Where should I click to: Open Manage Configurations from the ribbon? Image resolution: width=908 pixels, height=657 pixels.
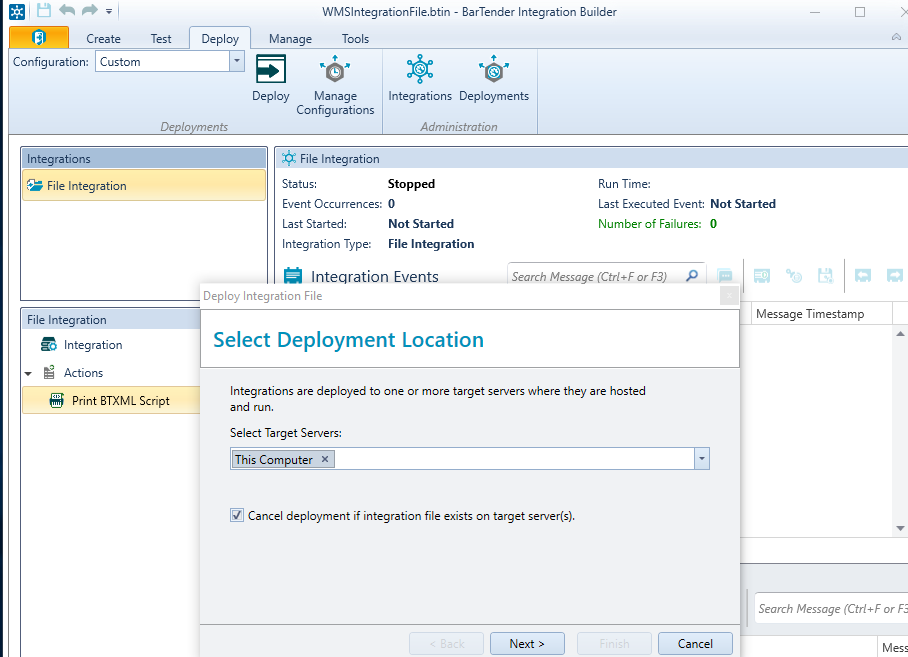point(335,86)
